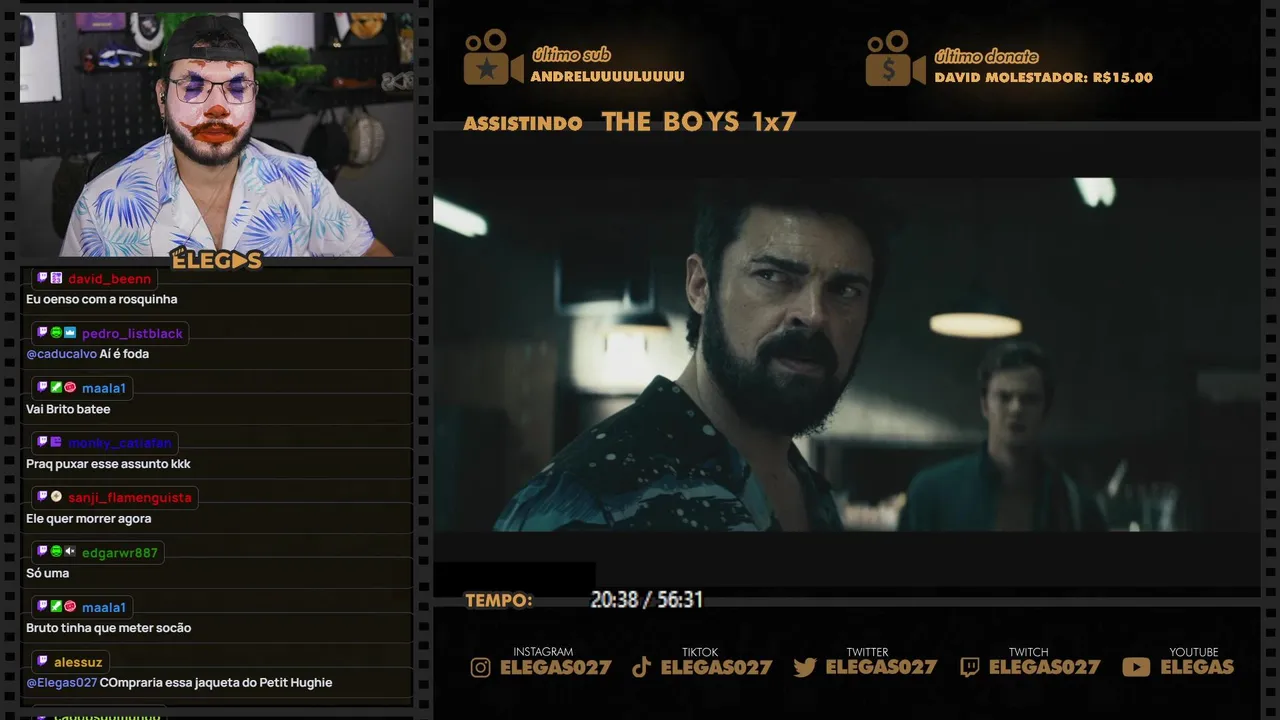Click the message Só uma

48,573
